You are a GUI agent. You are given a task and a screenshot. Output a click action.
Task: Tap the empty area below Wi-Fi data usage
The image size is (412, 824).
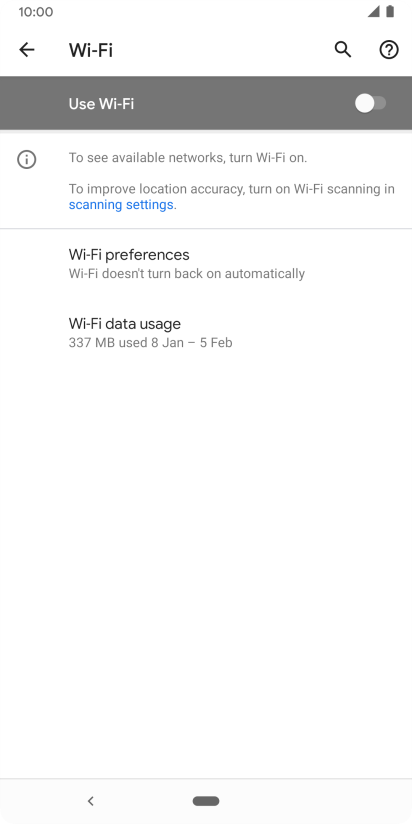206,568
